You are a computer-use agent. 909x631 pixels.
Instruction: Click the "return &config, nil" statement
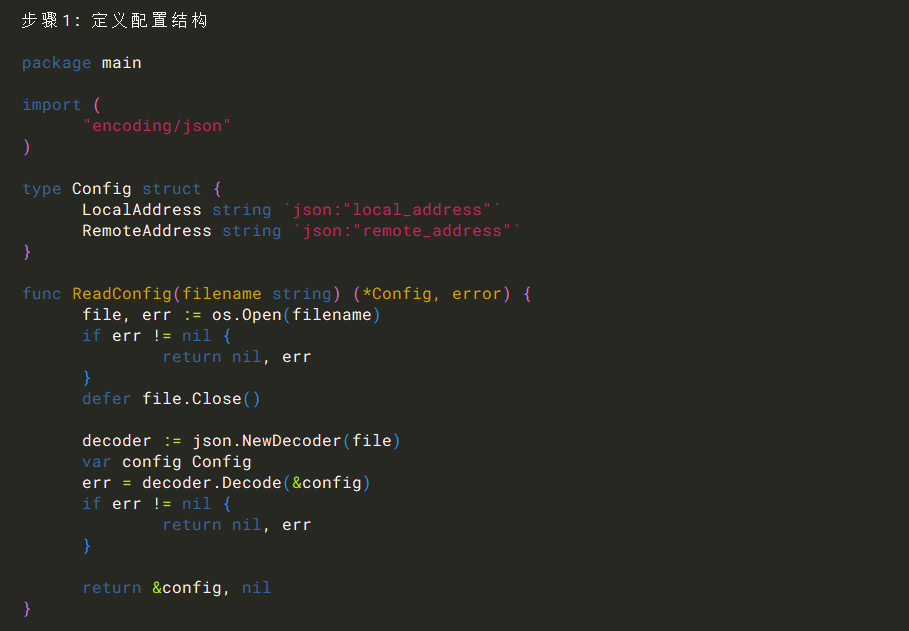[176, 588]
